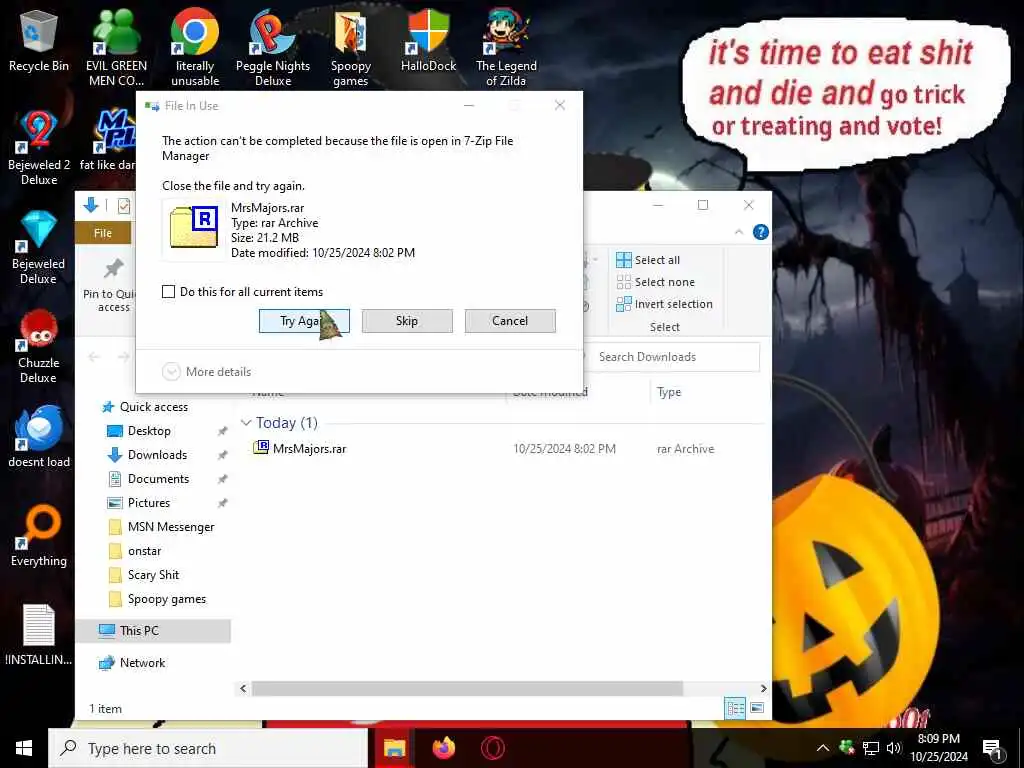The width and height of the screenshot is (1024, 768).
Task: Open 'fat like dar' desktop shortcut
Action: [108, 140]
